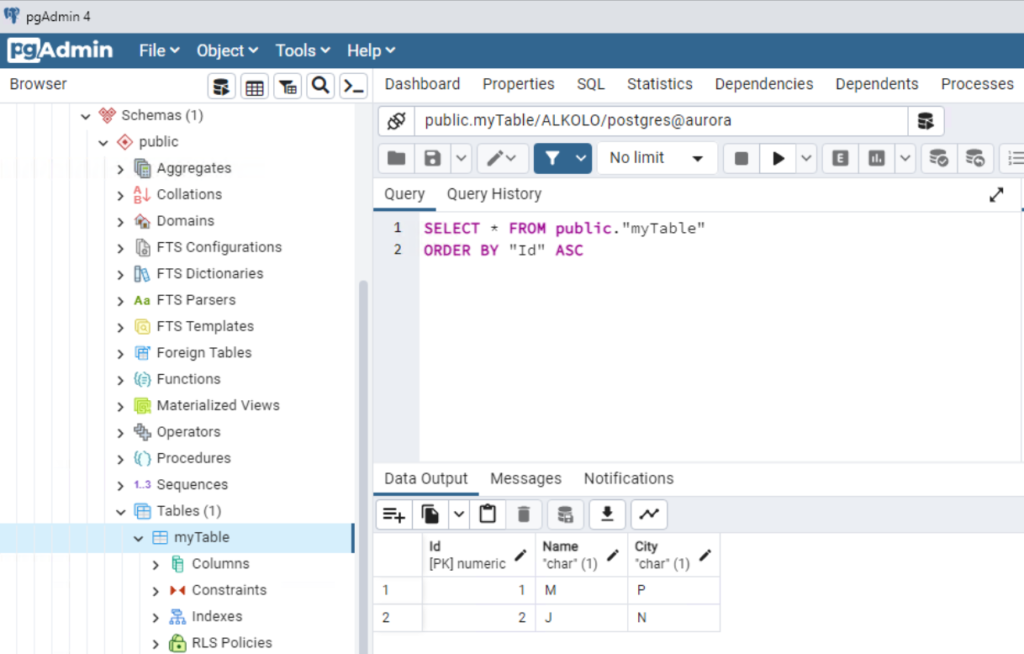Screen dimensions: 1024x654
Task: Open the Help menu
Action: [x=370, y=50]
